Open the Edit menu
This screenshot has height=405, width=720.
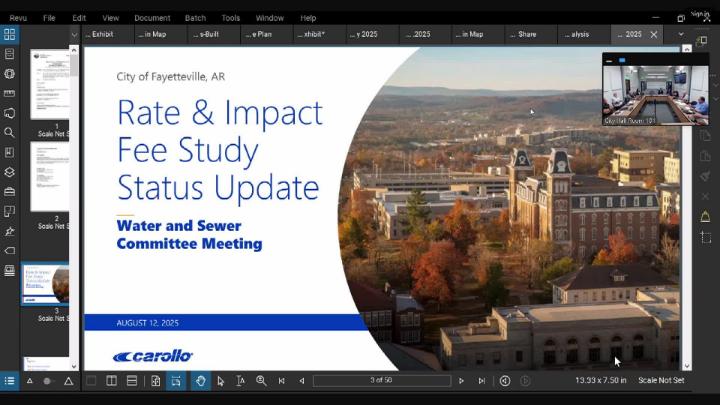pyautogui.click(x=79, y=18)
